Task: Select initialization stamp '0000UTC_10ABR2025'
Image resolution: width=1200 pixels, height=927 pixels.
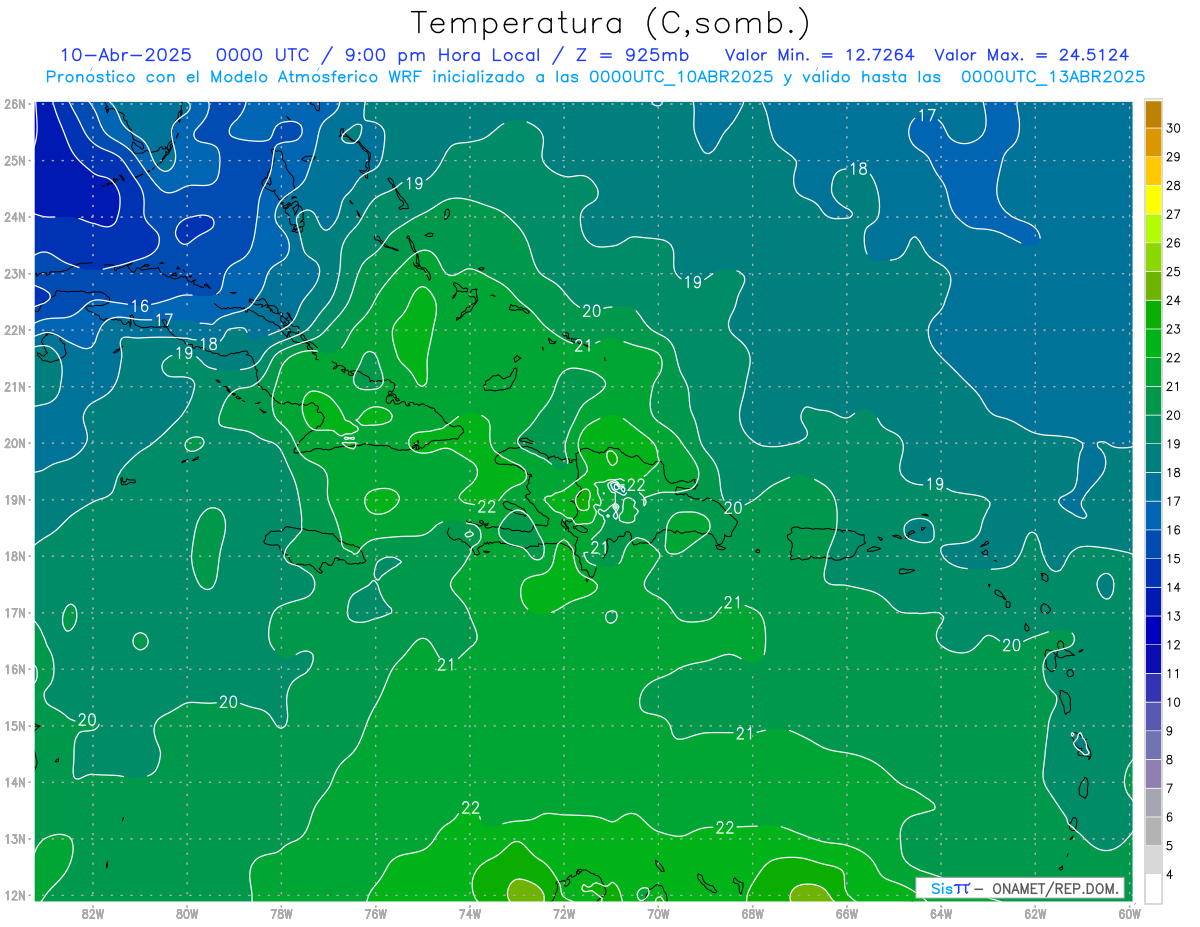Action: tap(681, 77)
